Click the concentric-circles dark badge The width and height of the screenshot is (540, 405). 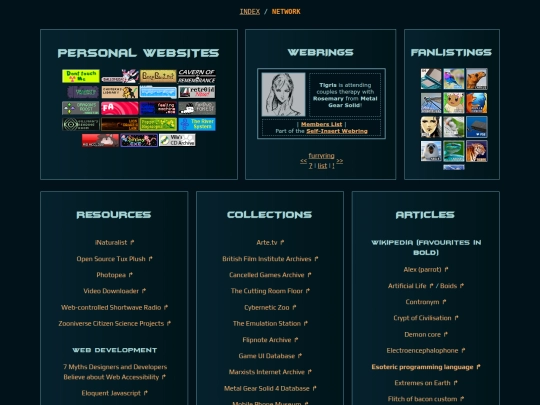81,124
